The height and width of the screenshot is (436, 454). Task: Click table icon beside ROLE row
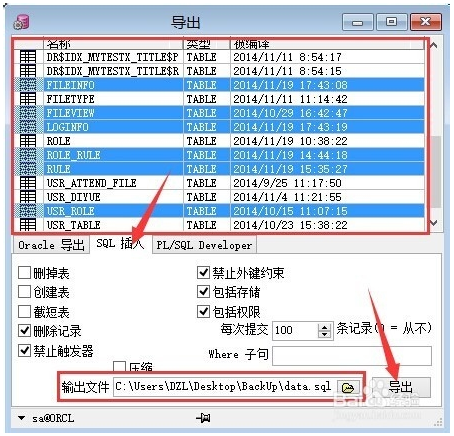pyautogui.click(x=28, y=141)
